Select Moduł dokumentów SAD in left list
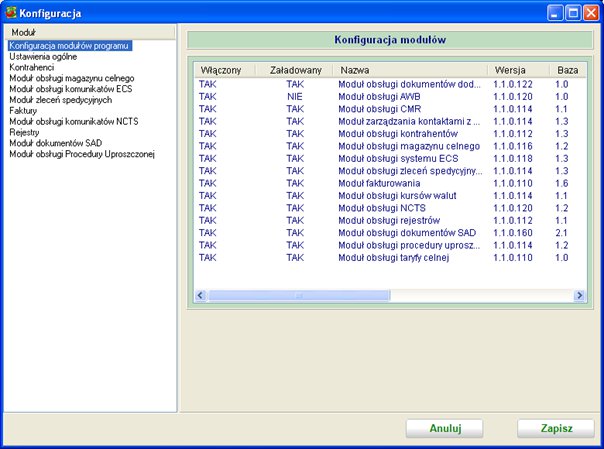Screen dimensions: 604x449 tap(55, 143)
